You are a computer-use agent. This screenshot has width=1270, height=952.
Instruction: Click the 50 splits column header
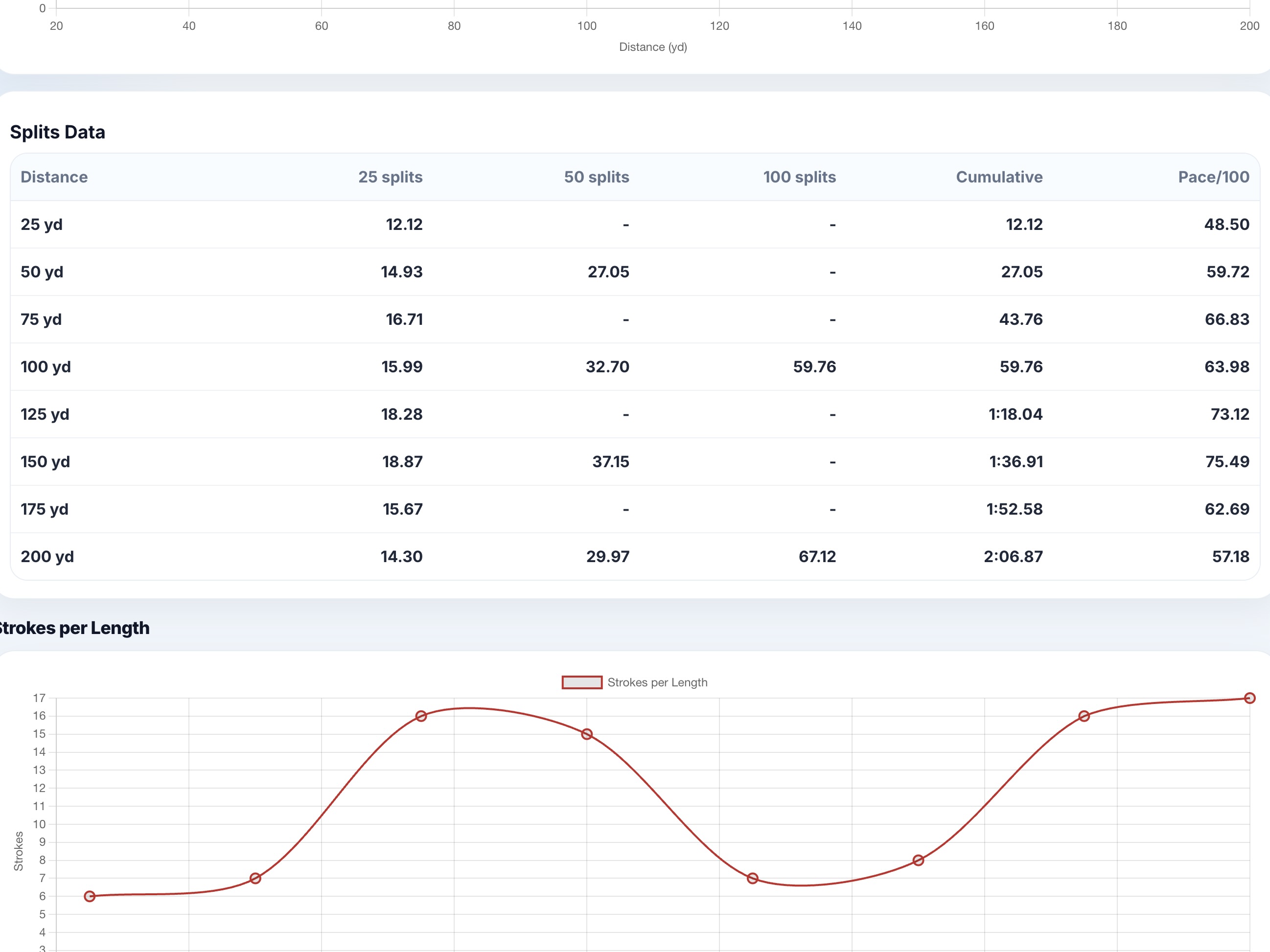pos(597,177)
